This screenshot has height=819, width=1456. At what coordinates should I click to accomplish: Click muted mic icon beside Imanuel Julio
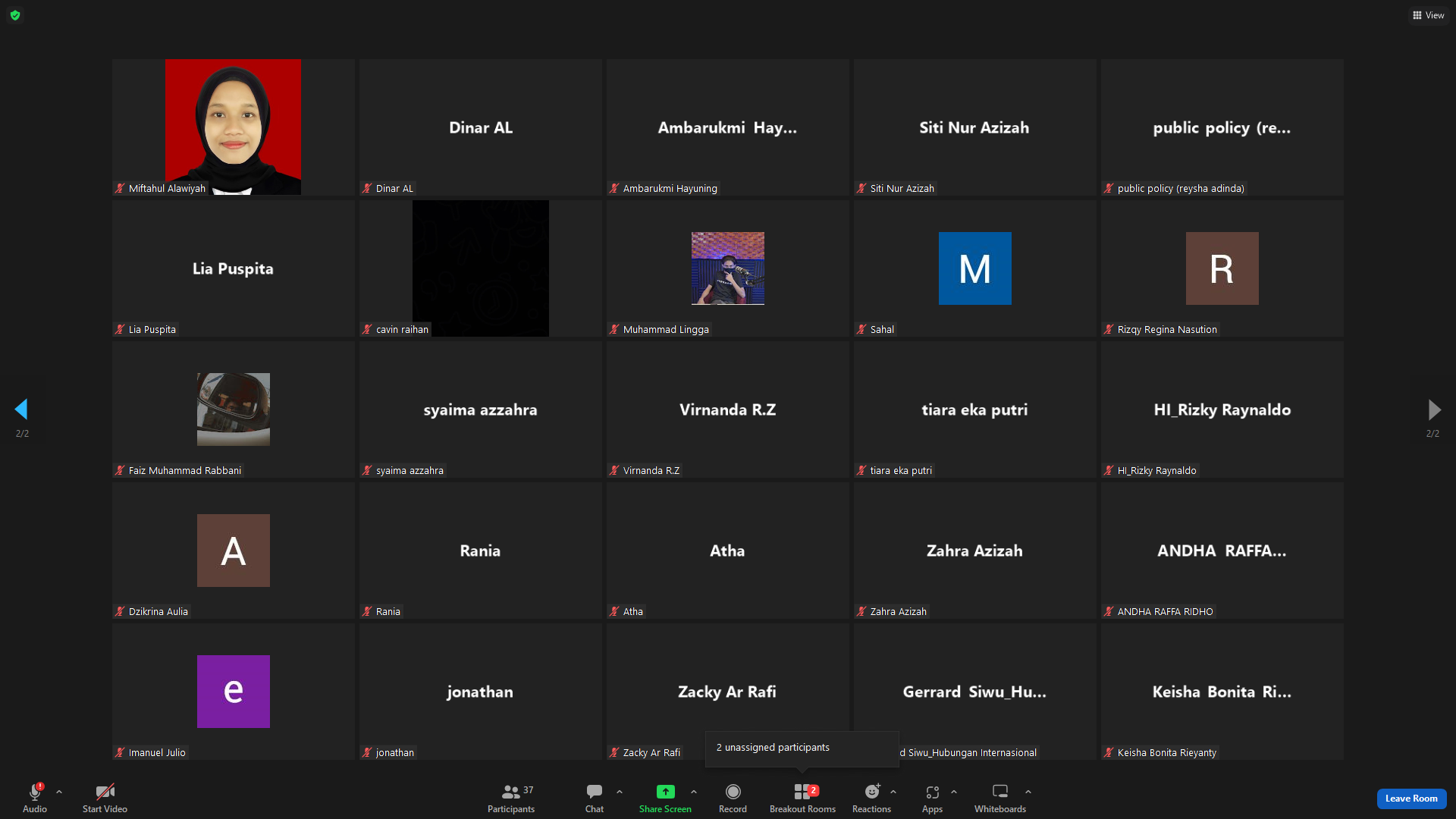click(120, 752)
